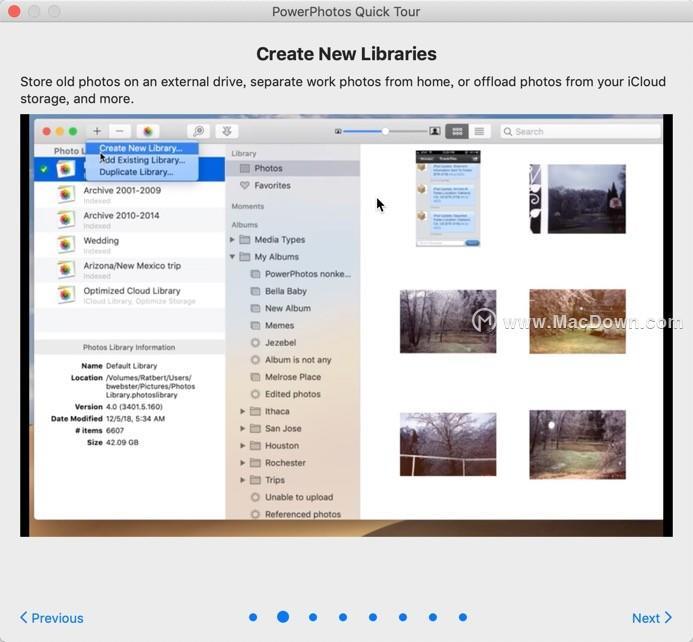The height and width of the screenshot is (642, 693).
Task: Go to the Next tour page
Action: click(x=652, y=618)
